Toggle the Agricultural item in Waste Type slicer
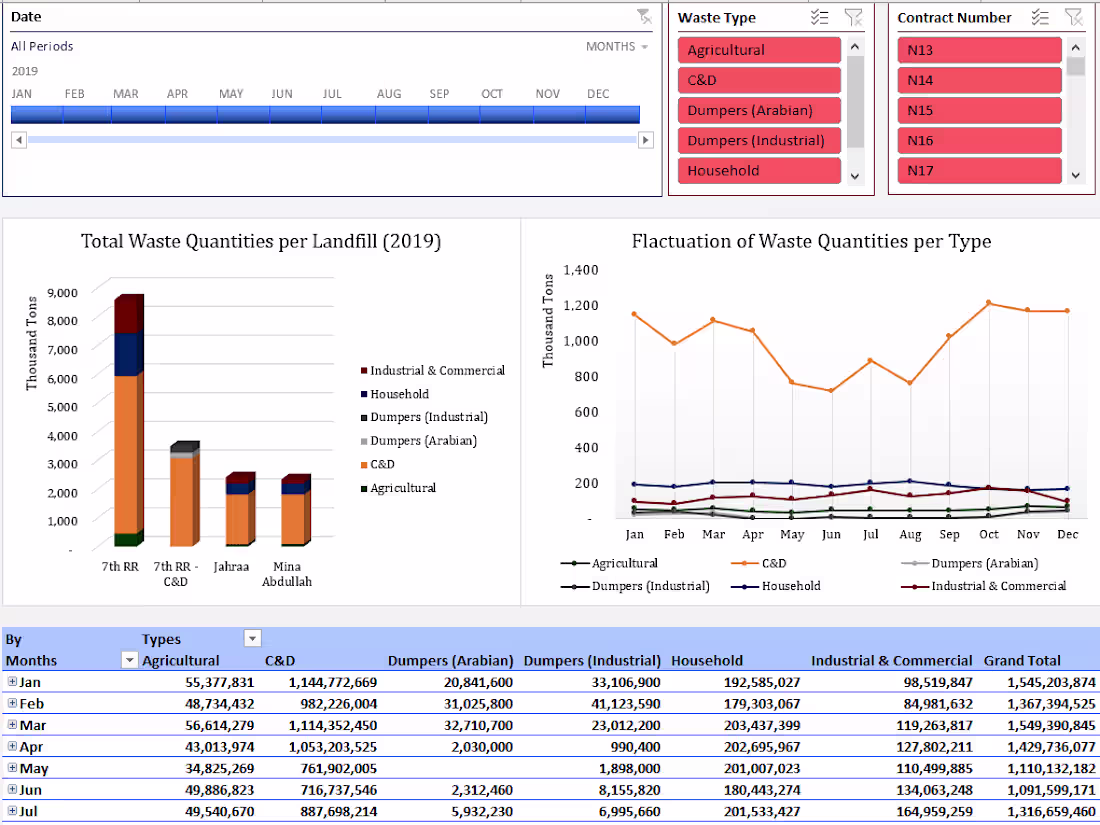The width and height of the screenshot is (1100, 825). click(x=758, y=49)
